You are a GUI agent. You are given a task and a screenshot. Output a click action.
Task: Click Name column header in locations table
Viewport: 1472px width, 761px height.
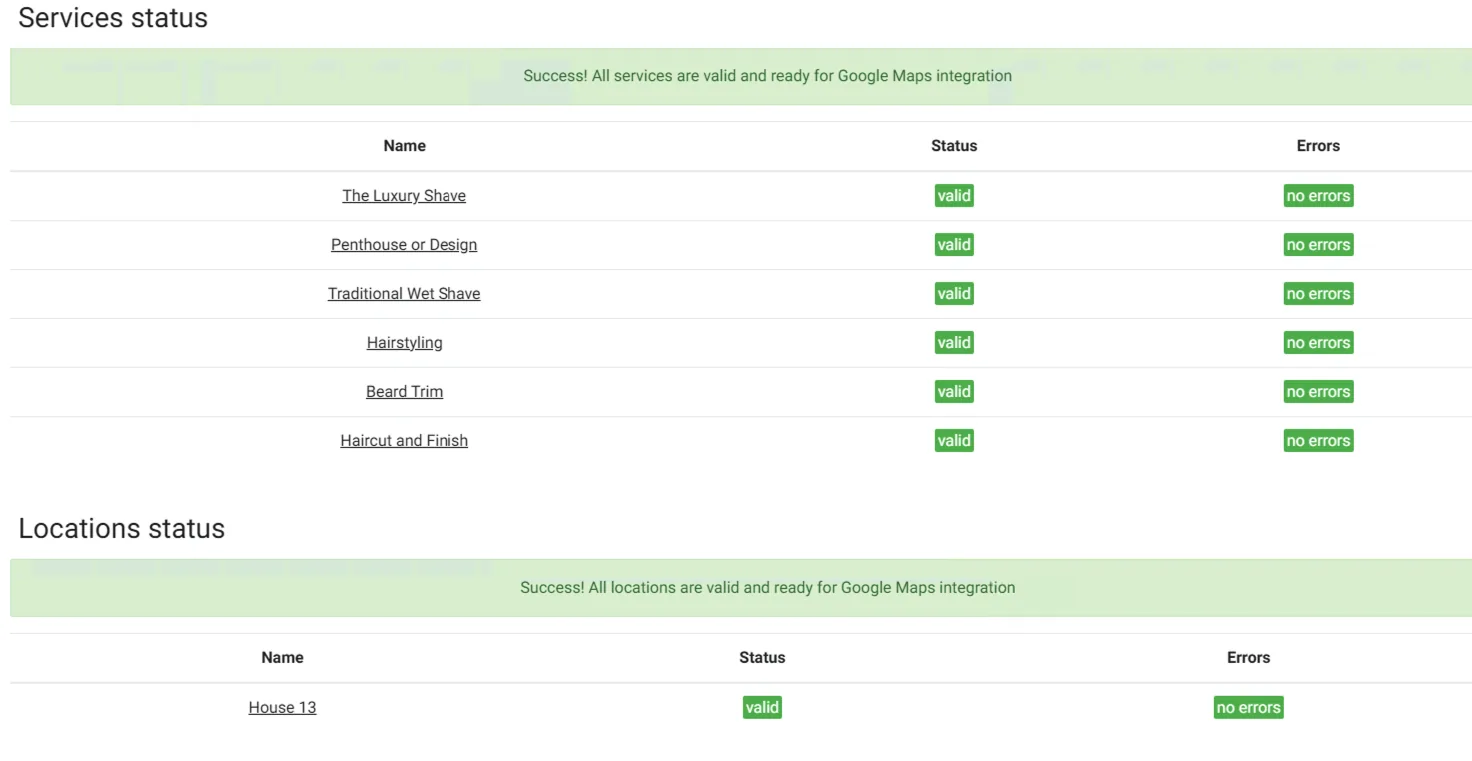[x=282, y=658]
